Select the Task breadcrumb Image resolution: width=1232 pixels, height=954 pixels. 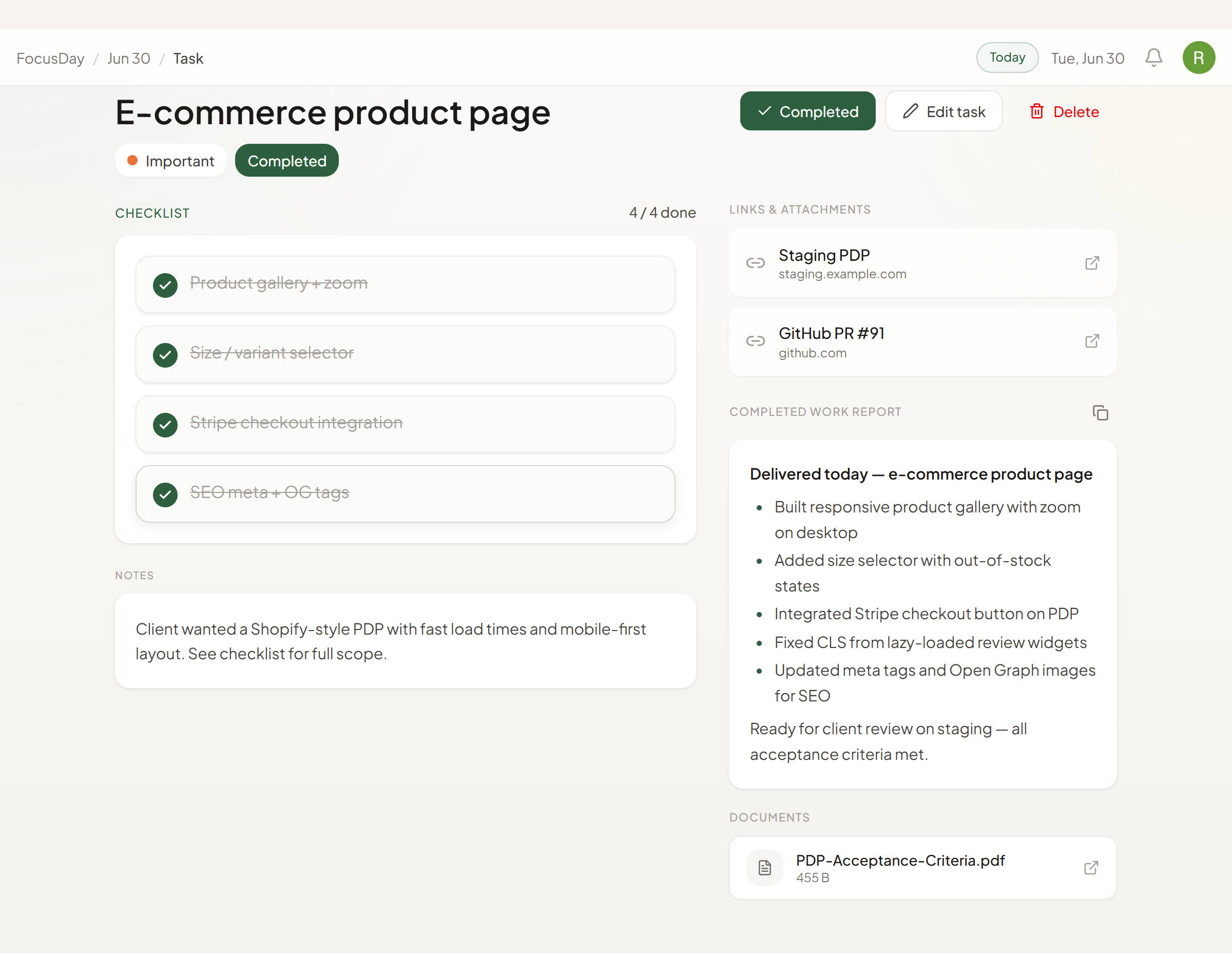188,59
